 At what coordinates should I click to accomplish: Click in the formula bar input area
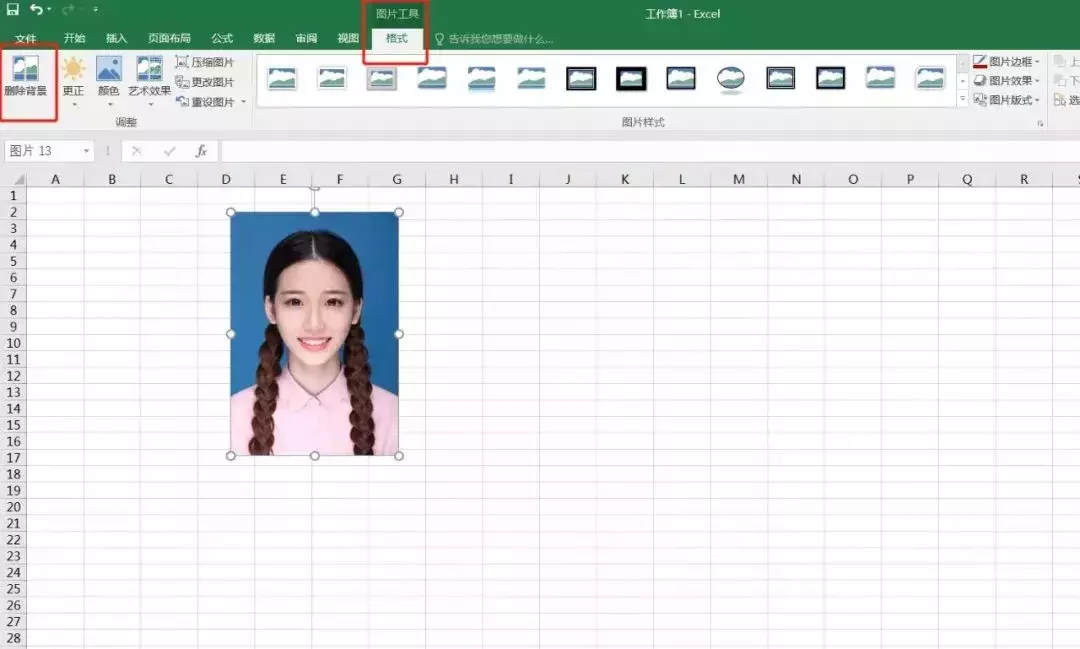point(650,151)
